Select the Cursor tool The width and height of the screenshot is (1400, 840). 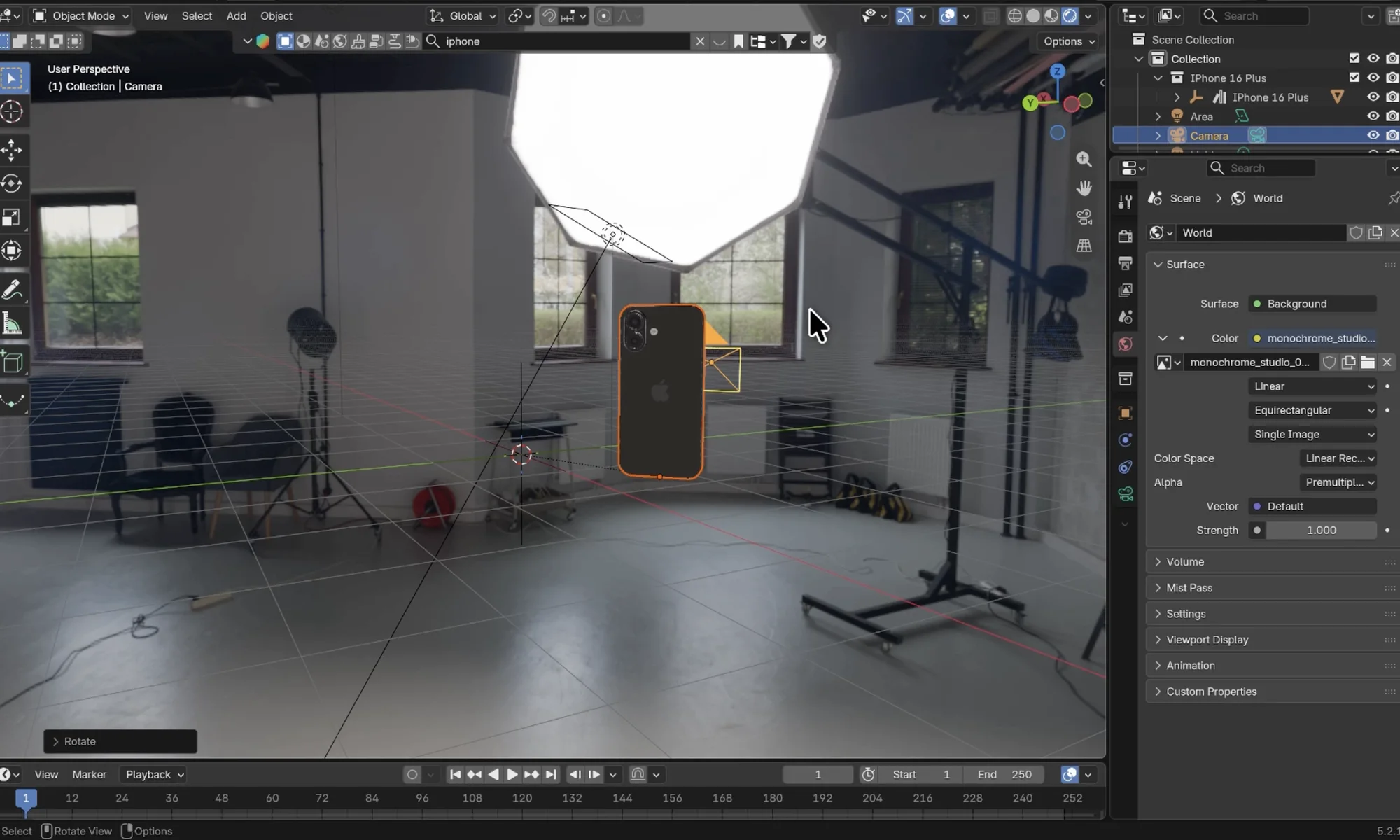click(12, 111)
